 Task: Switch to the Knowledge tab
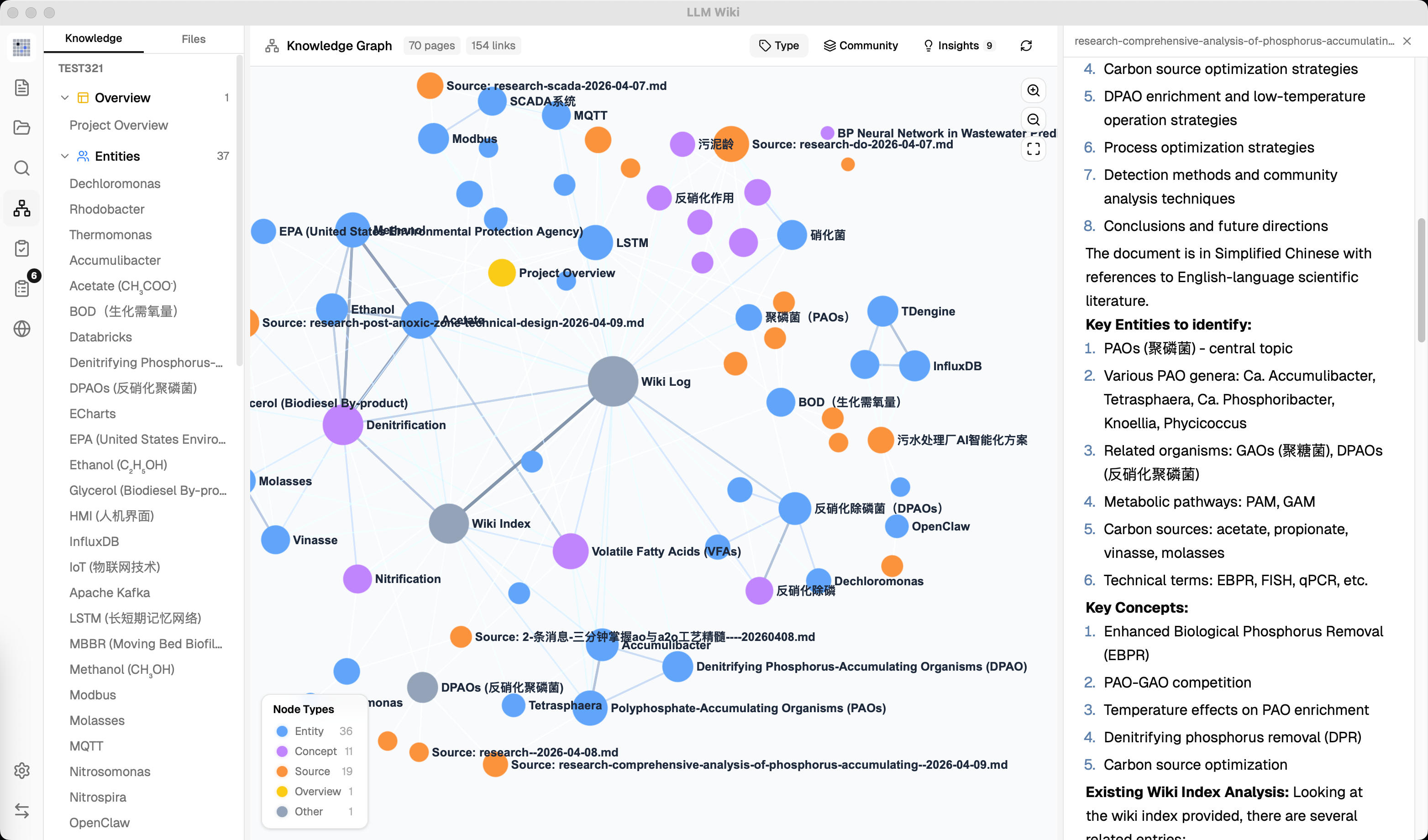[94, 38]
